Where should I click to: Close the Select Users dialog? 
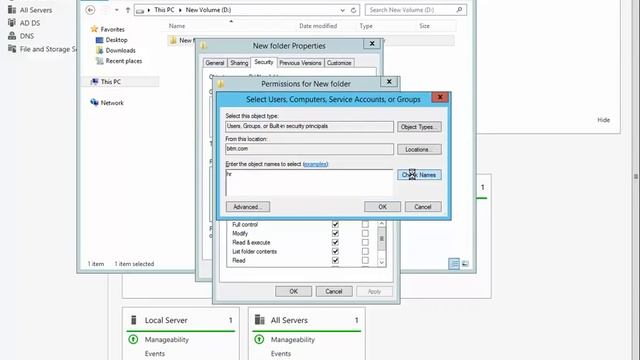440,97
